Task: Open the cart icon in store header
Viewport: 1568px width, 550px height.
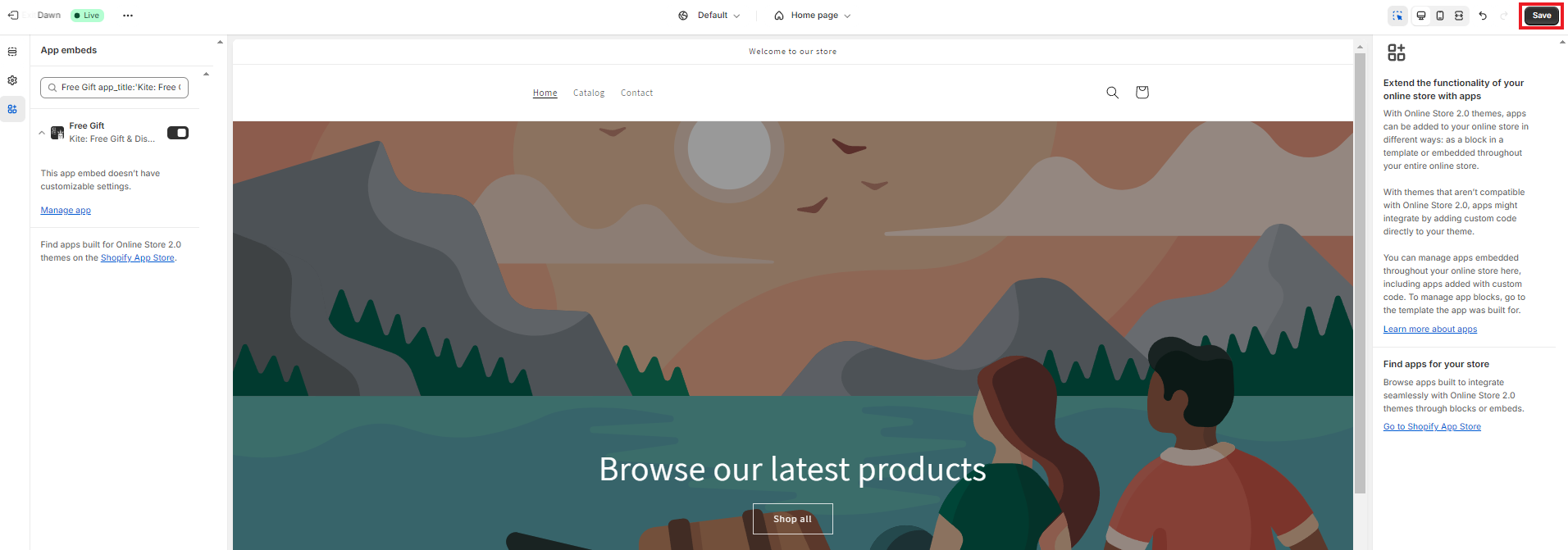Action: point(1142,92)
